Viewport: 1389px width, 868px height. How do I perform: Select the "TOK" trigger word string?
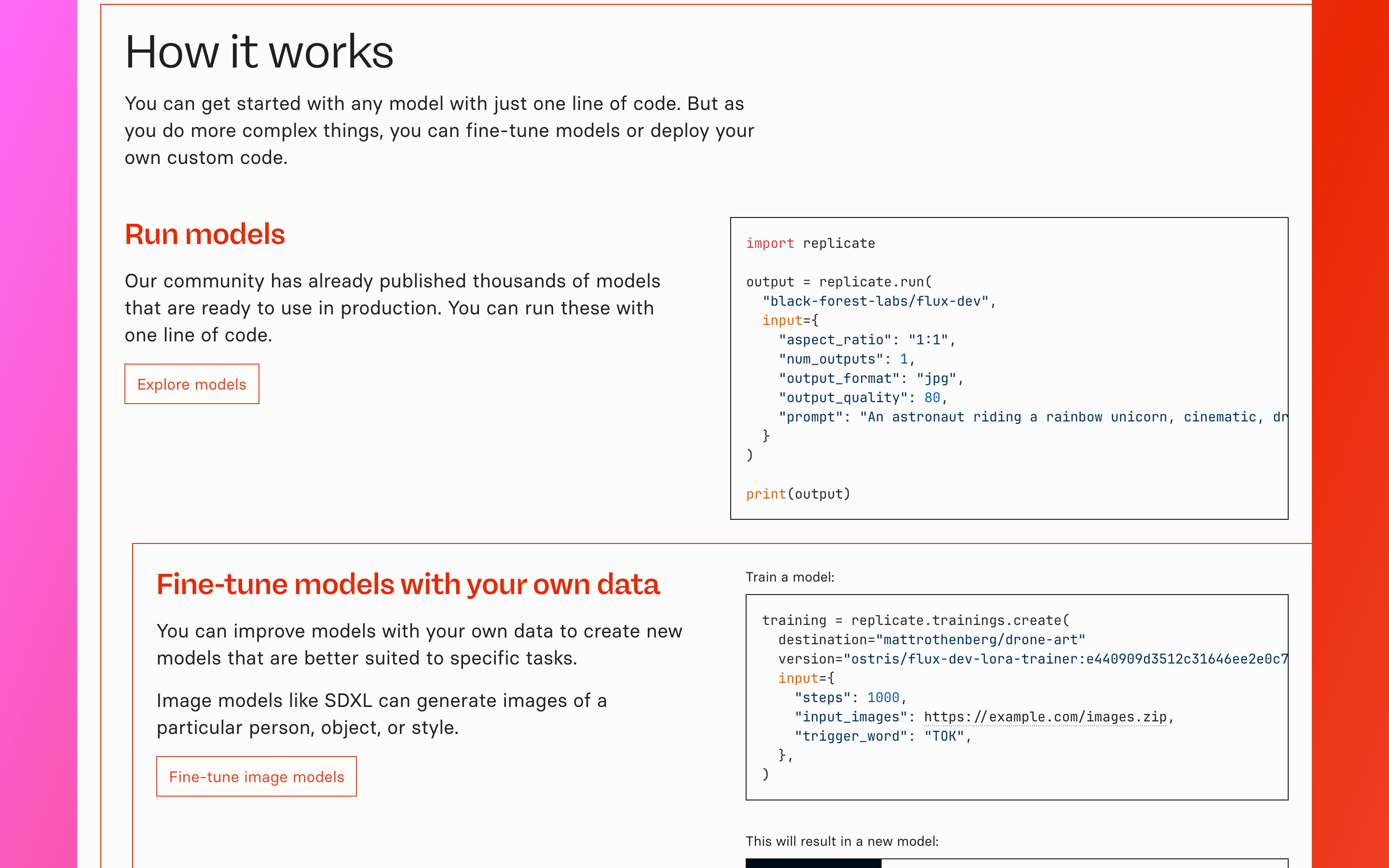click(x=944, y=736)
